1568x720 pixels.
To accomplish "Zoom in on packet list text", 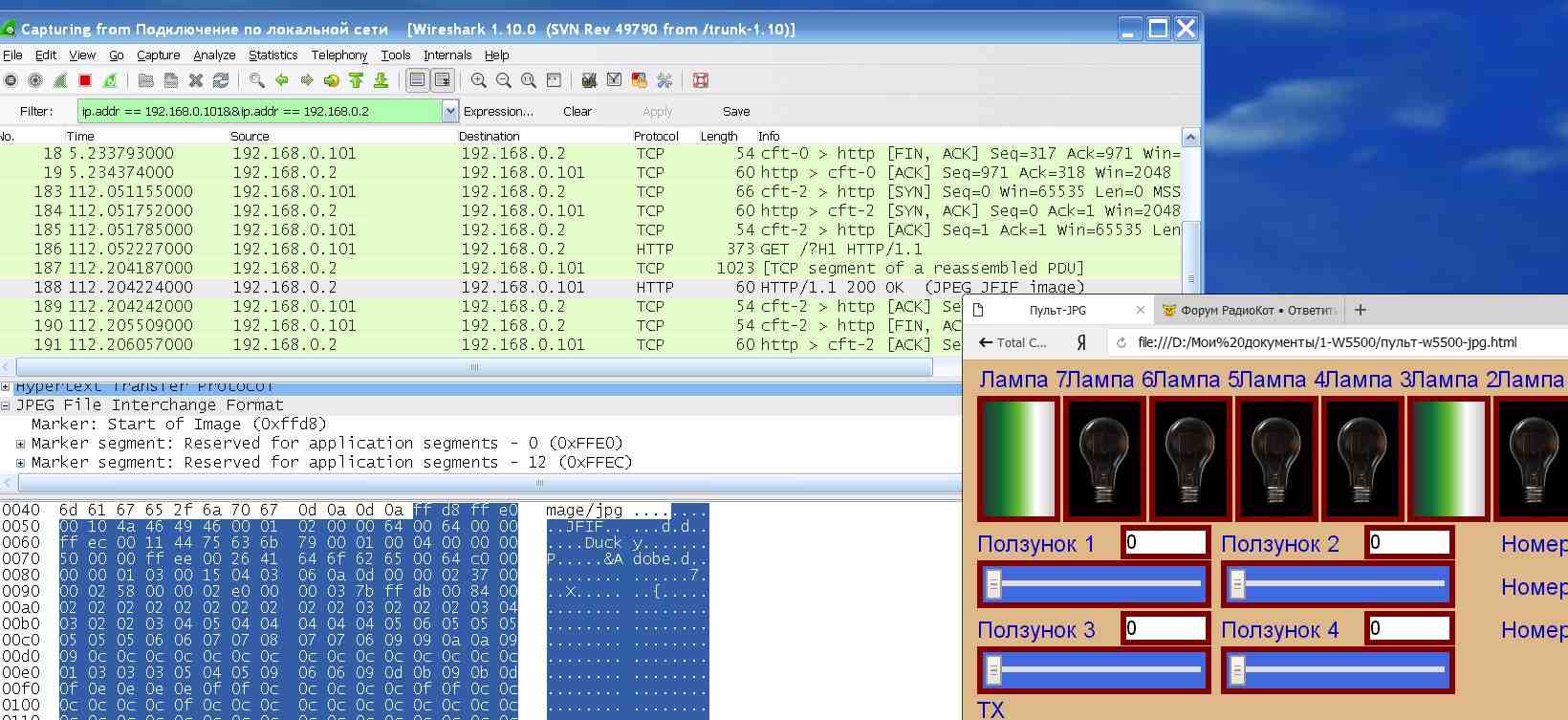I will coord(479,80).
